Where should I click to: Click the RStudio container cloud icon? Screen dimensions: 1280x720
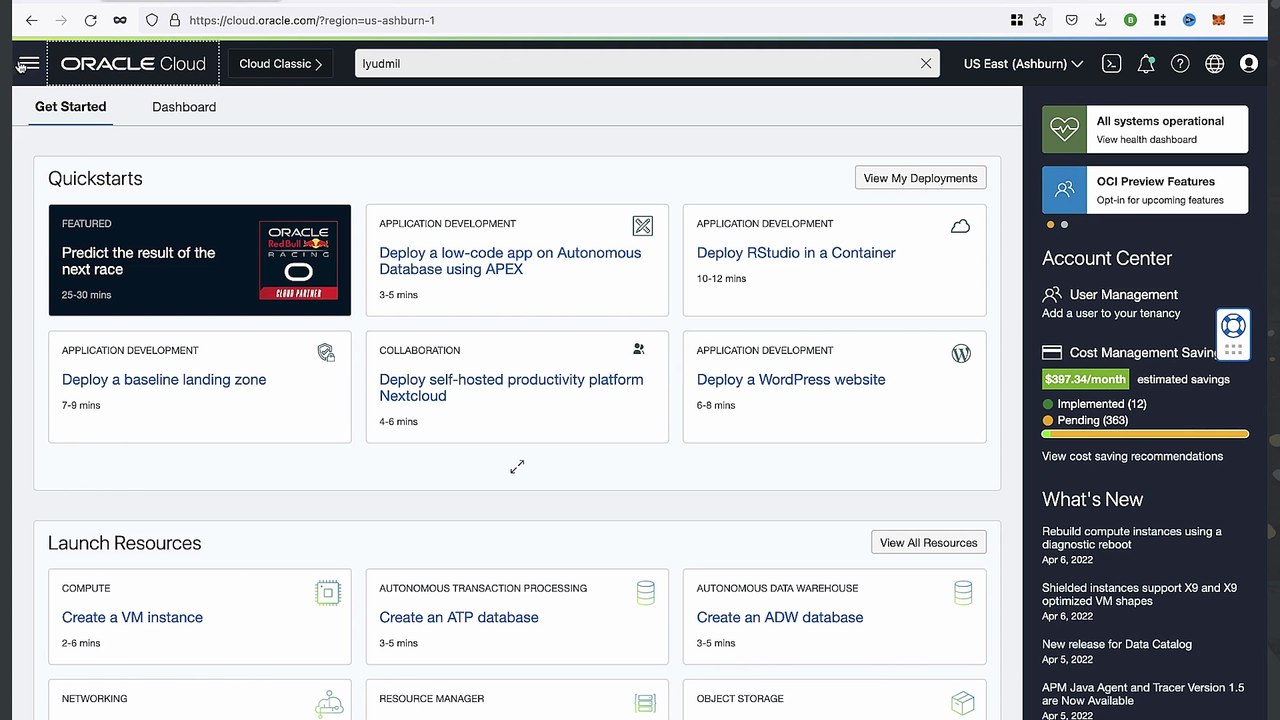[x=960, y=226]
